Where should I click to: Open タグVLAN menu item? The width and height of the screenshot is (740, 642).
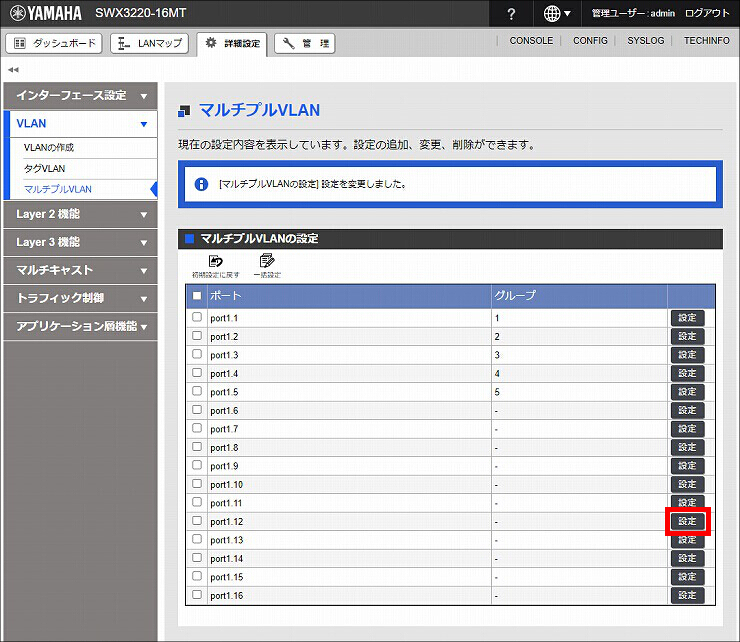44,169
